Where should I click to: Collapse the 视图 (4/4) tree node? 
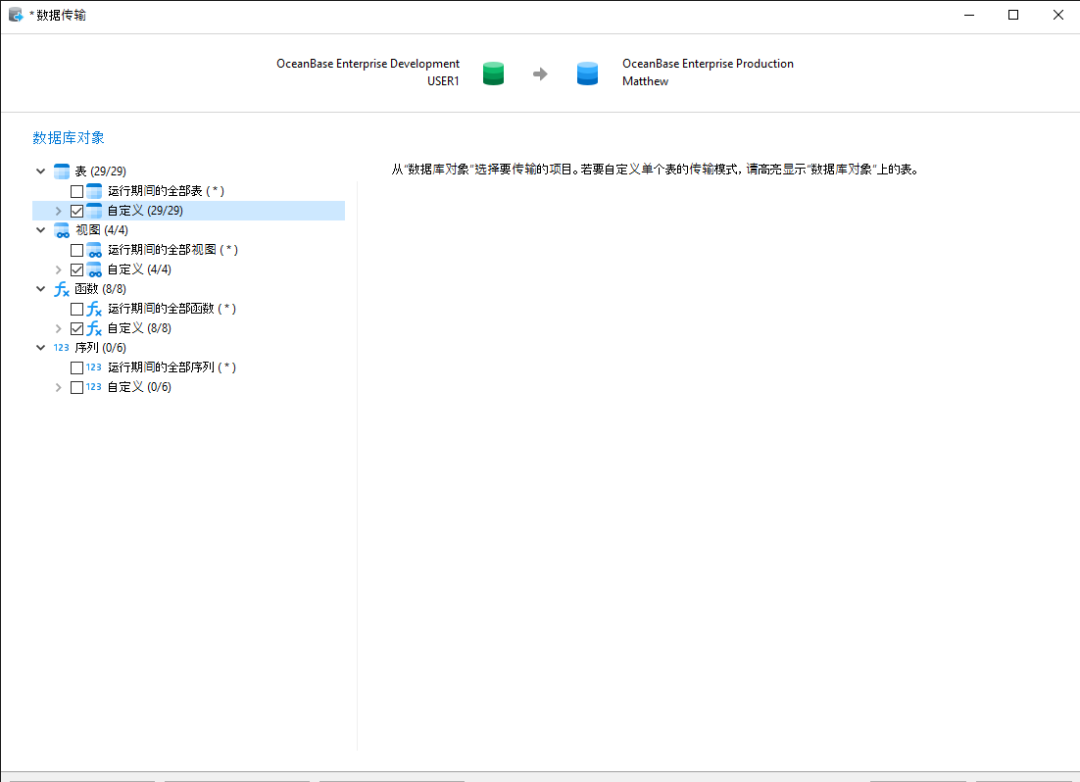pyautogui.click(x=41, y=230)
